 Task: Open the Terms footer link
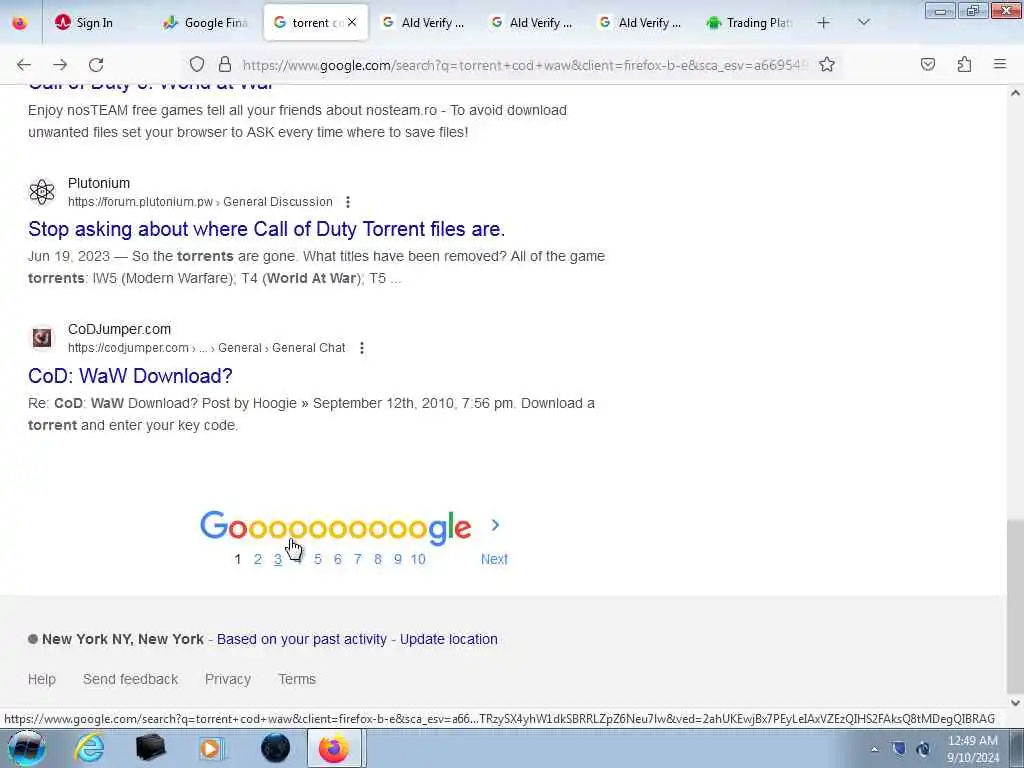click(297, 679)
